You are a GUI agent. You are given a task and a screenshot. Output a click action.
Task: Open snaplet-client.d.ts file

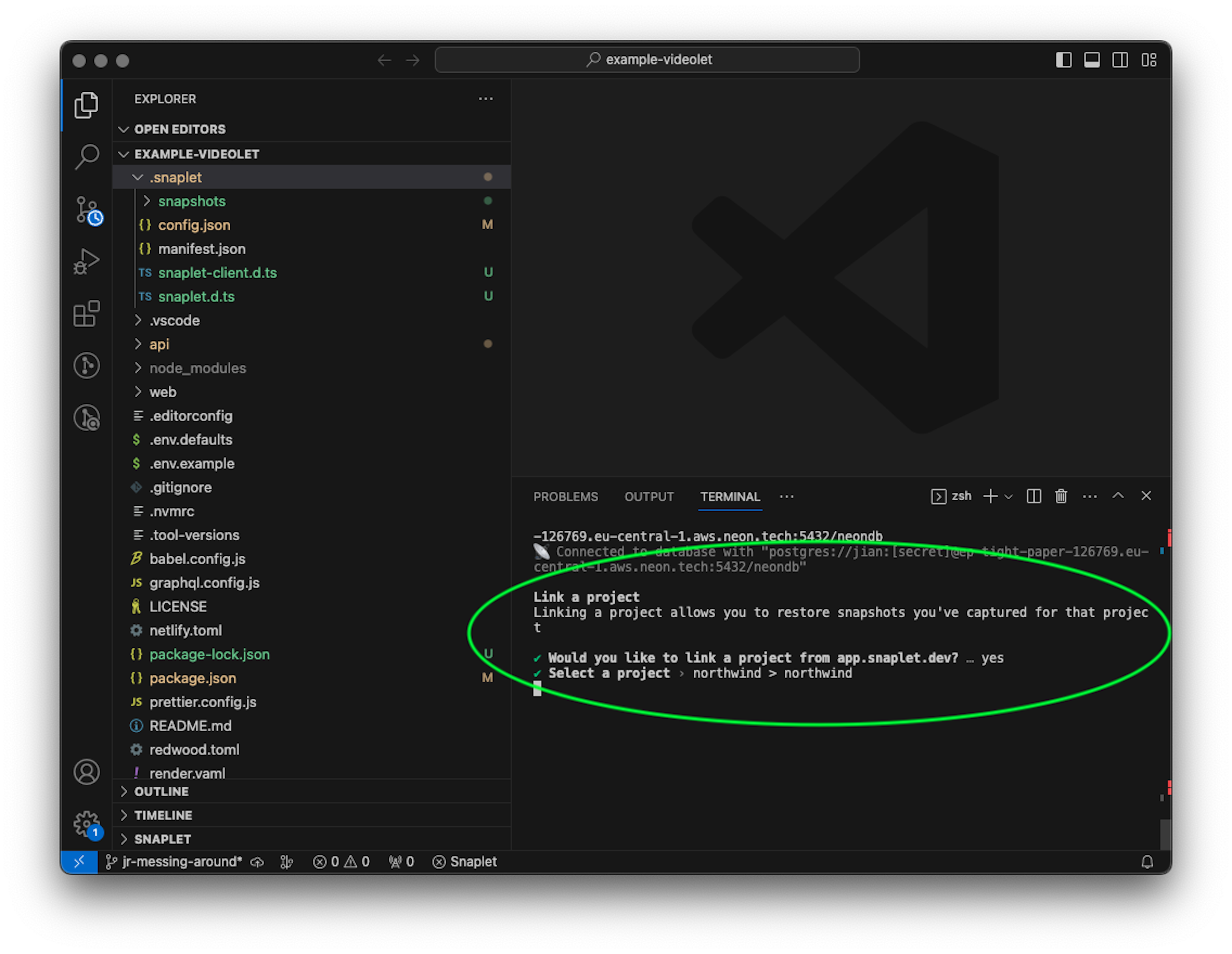pyautogui.click(x=312, y=273)
